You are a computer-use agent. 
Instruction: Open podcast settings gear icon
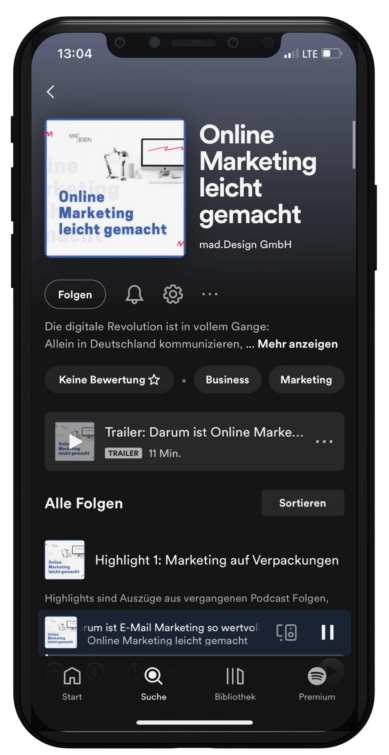(x=173, y=294)
